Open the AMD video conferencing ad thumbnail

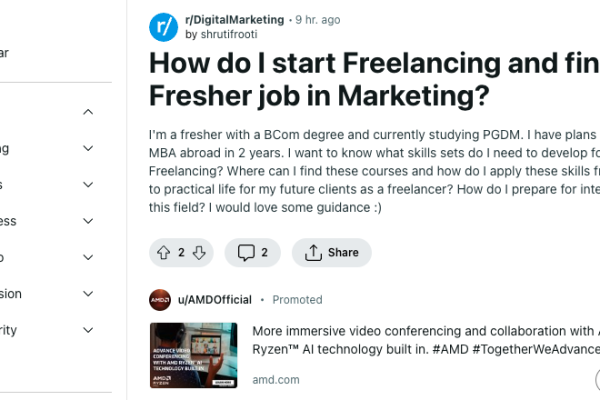click(194, 355)
